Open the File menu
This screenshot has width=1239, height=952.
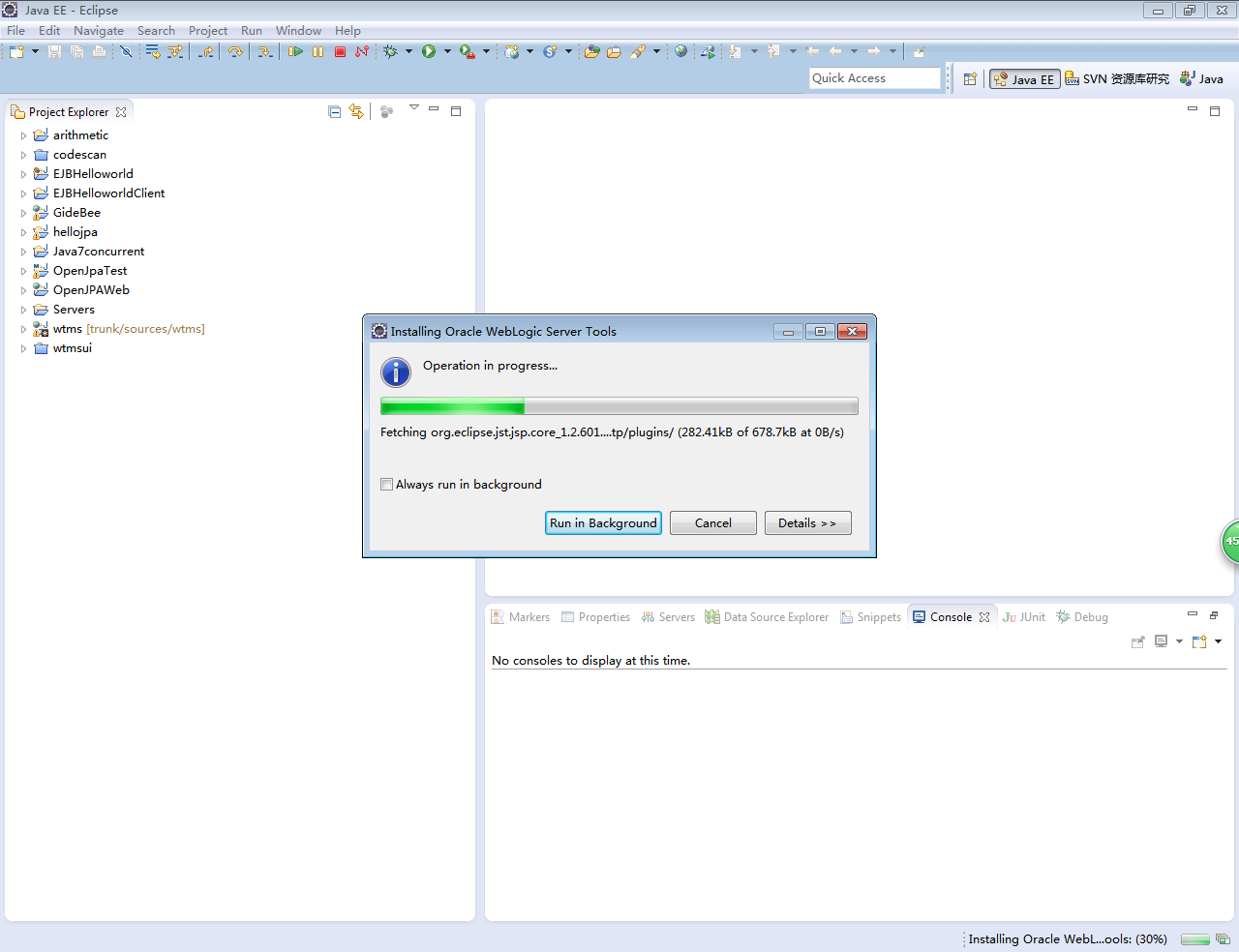tap(15, 31)
